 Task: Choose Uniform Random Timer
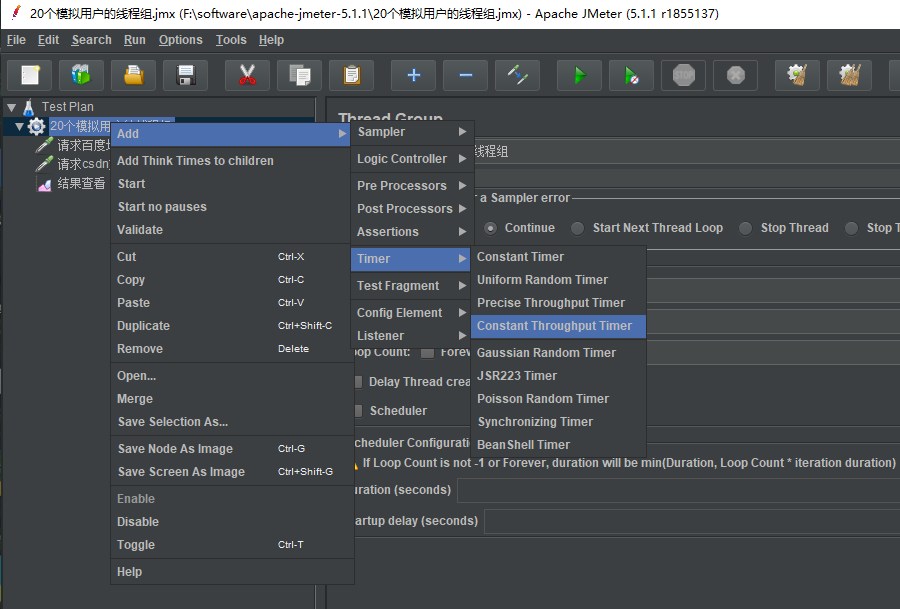(x=558, y=280)
